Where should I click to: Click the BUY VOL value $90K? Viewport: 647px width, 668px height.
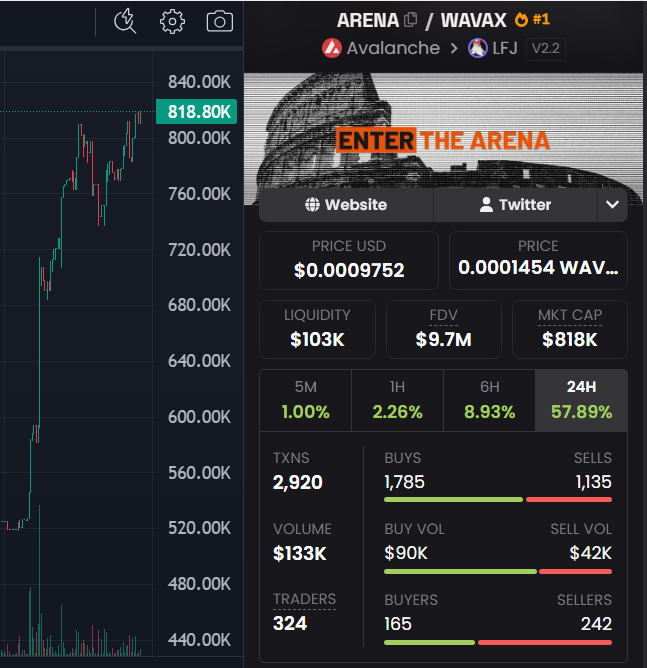point(405,553)
